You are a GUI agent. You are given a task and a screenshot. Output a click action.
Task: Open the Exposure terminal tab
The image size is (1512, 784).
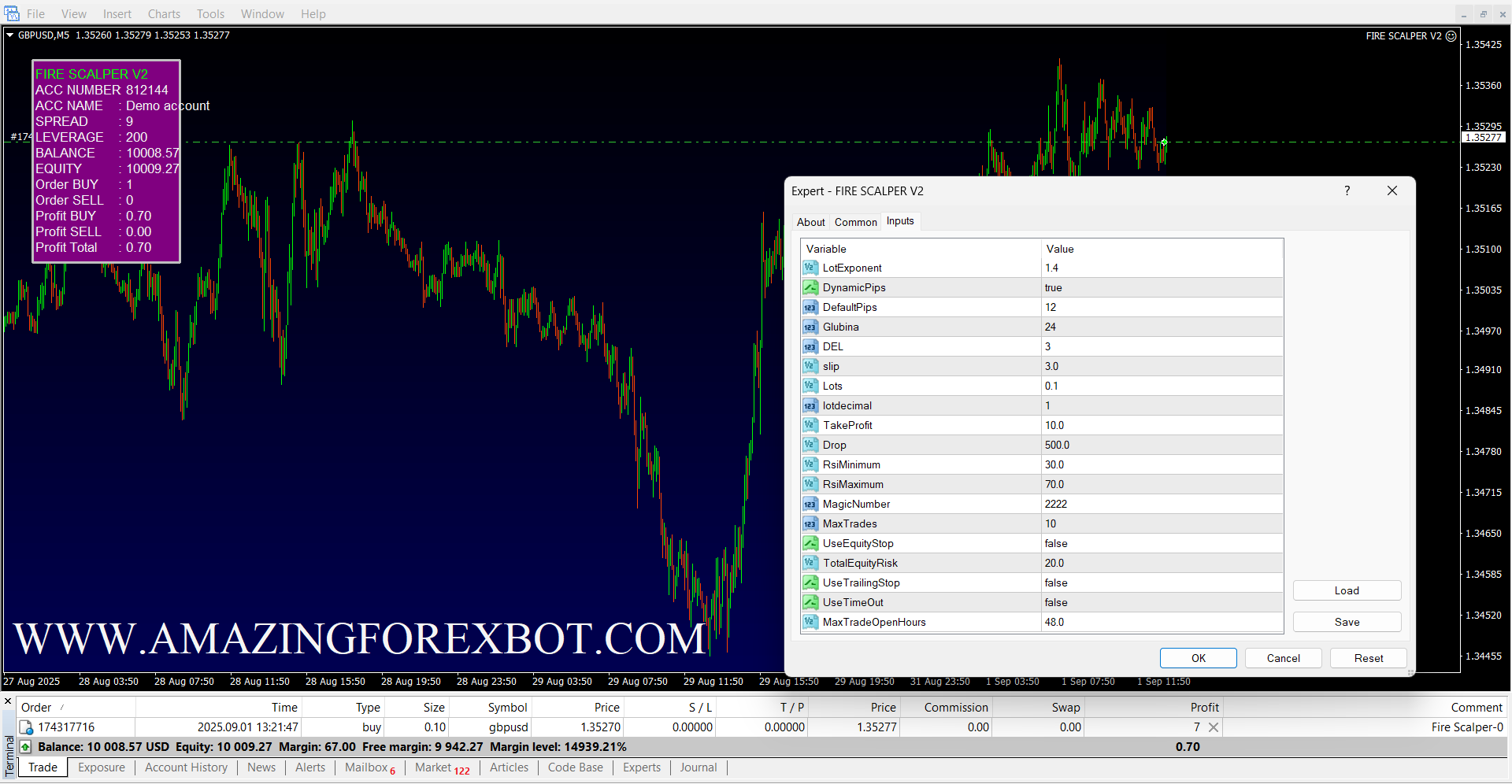(x=102, y=767)
